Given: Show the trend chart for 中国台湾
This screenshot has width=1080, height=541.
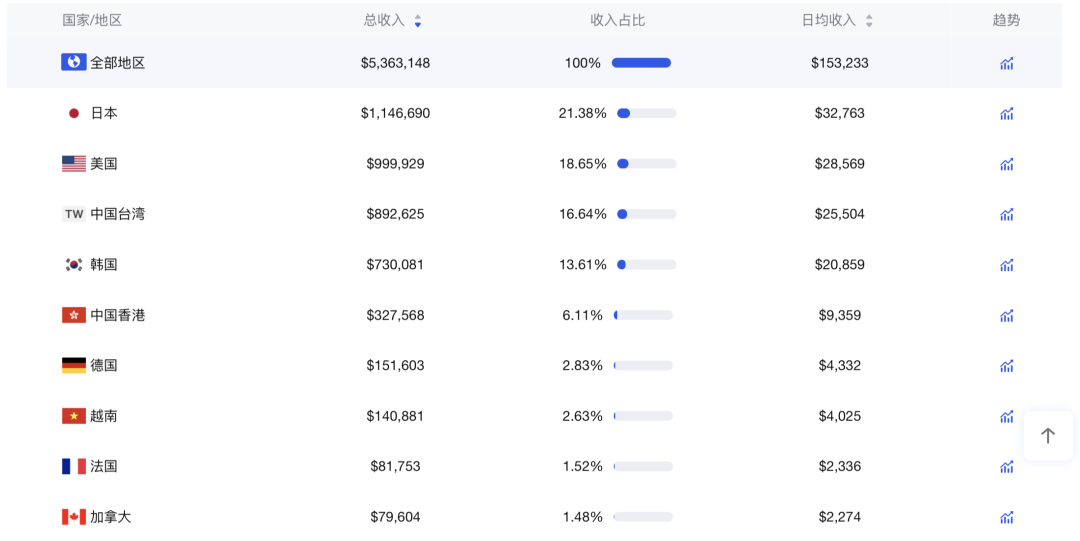Looking at the screenshot, I should pyautogui.click(x=1006, y=214).
